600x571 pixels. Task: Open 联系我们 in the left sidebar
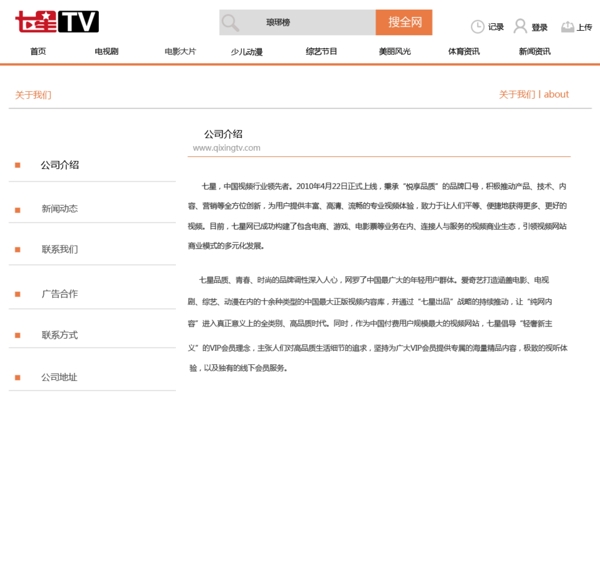click(x=59, y=249)
